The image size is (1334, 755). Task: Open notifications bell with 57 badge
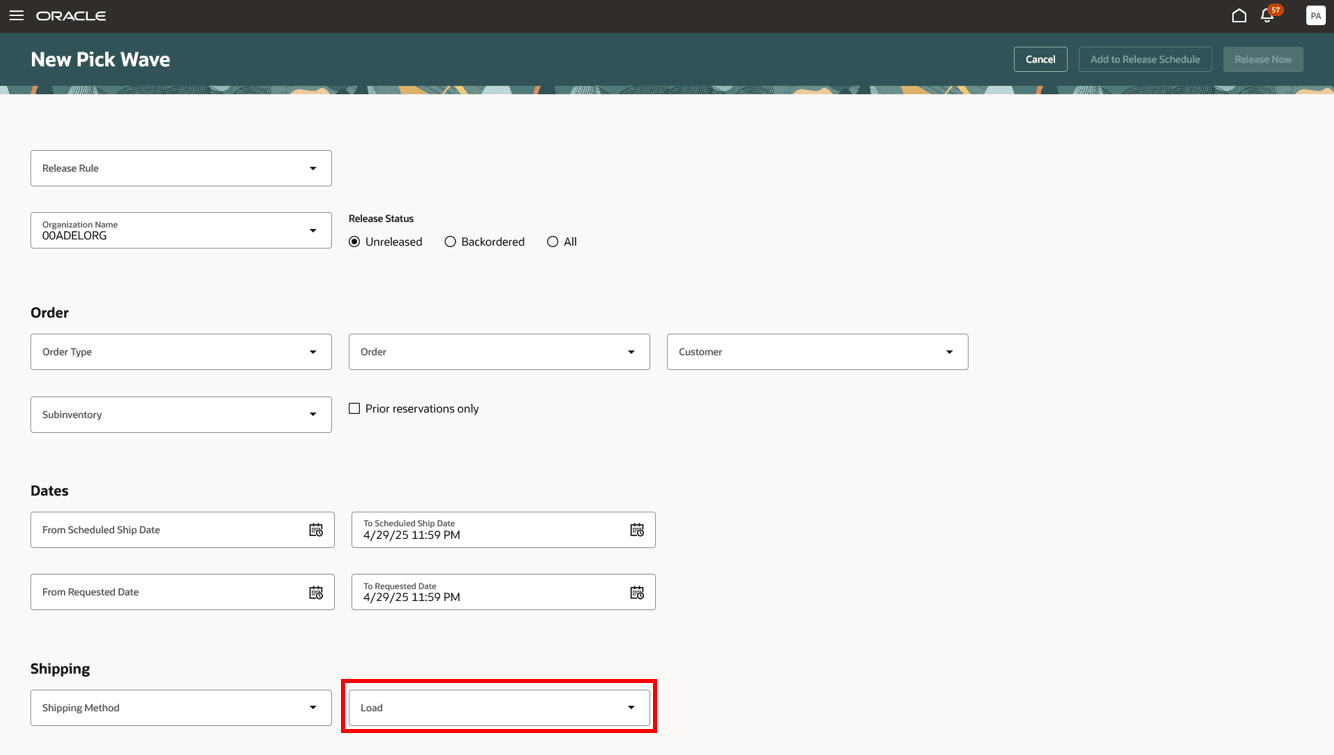(x=1270, y=14)
